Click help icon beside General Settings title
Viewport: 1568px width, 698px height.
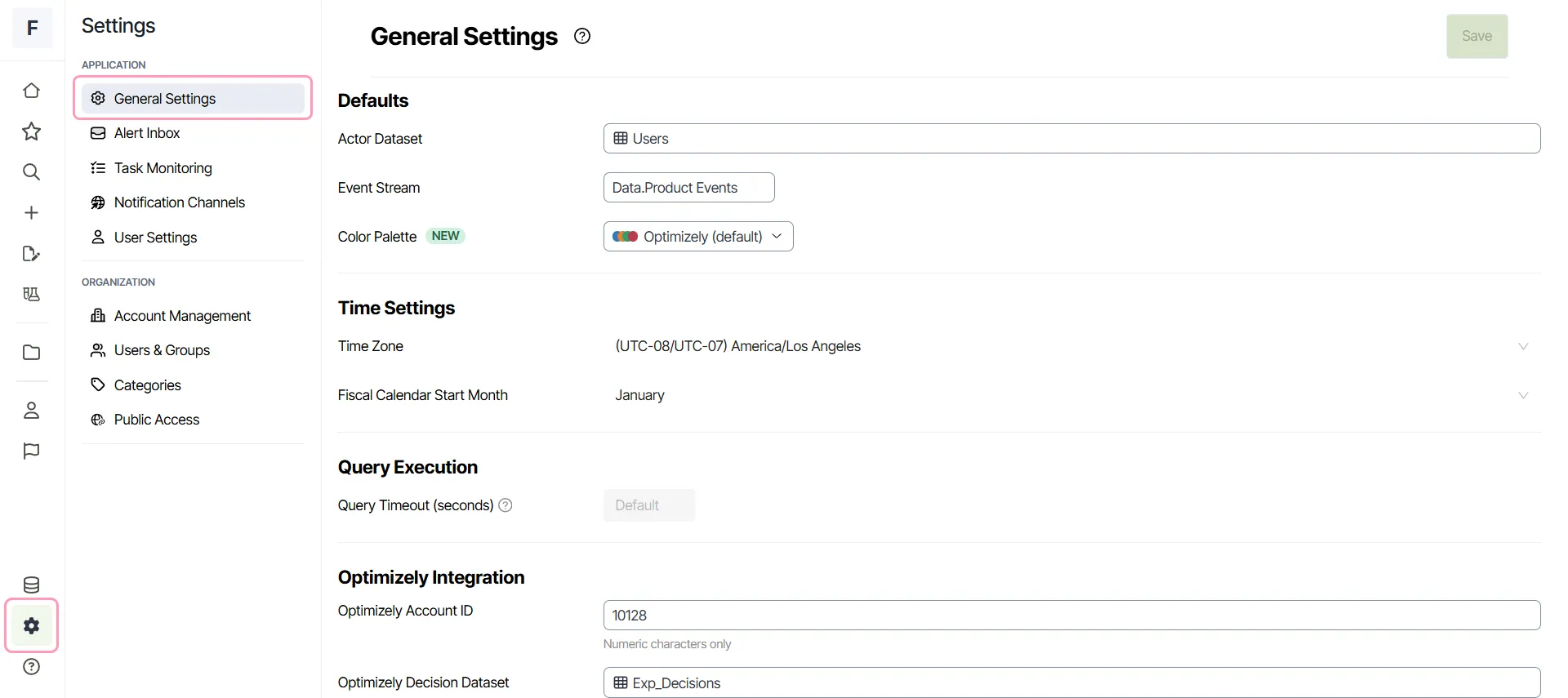point(582,36)
